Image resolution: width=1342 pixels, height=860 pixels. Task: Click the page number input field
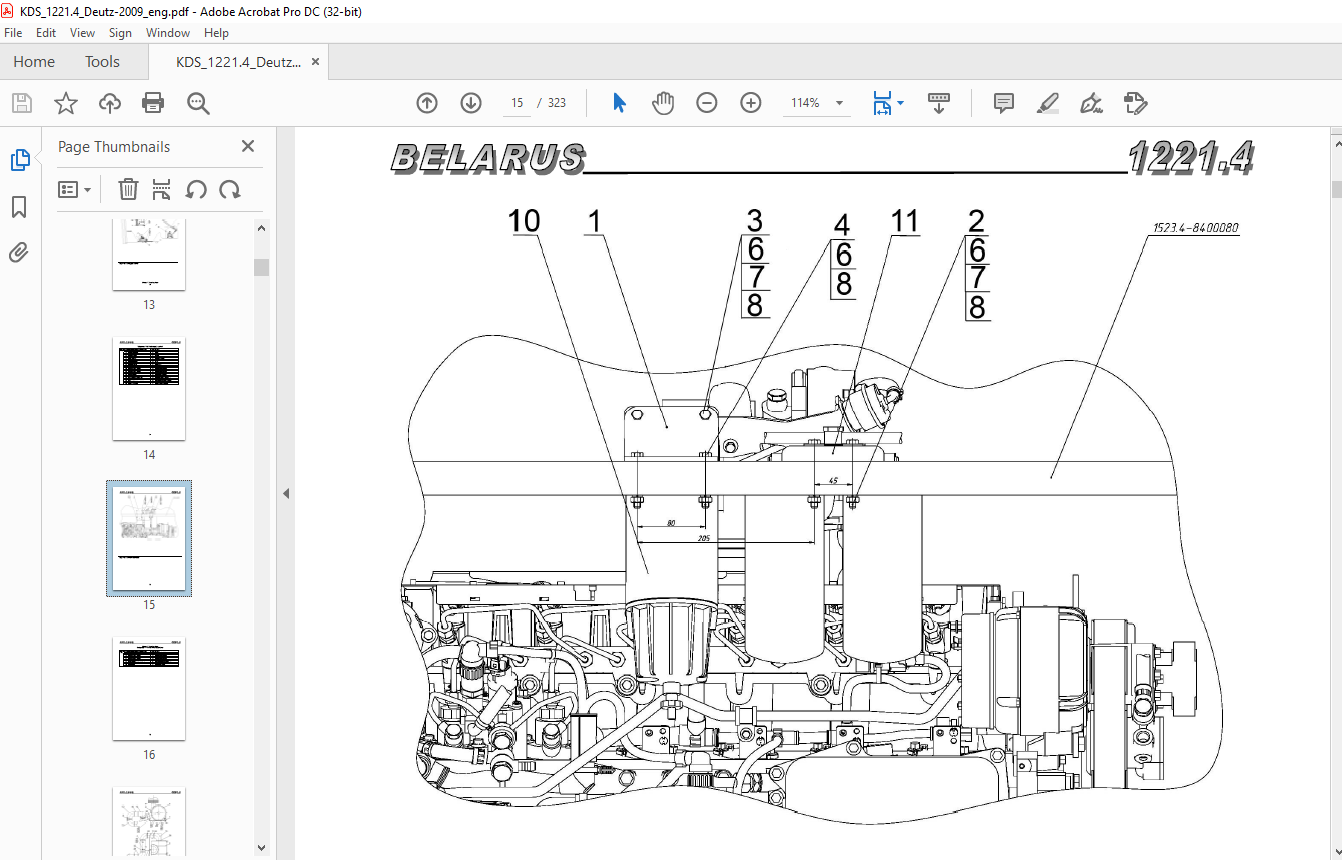tap(517, 103)
